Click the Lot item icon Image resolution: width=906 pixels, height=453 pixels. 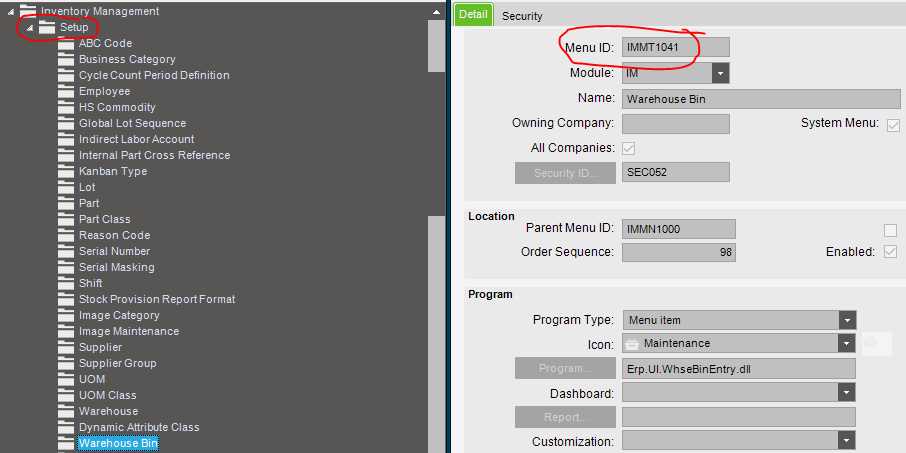click(66, 187)
